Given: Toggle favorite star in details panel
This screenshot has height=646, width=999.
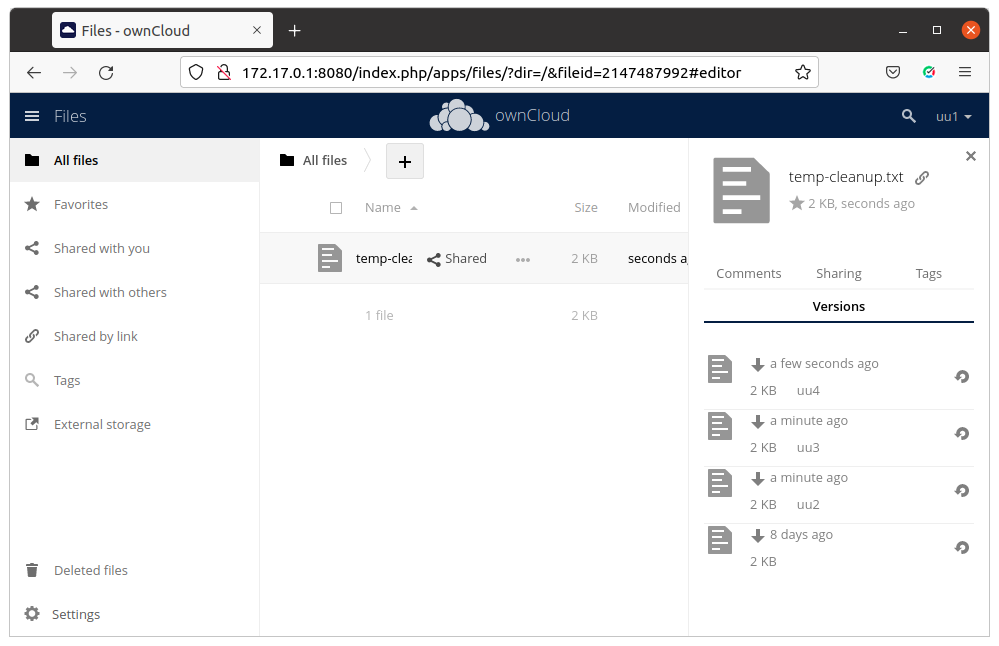Looking at the screenshot, I should coord(796,203).
